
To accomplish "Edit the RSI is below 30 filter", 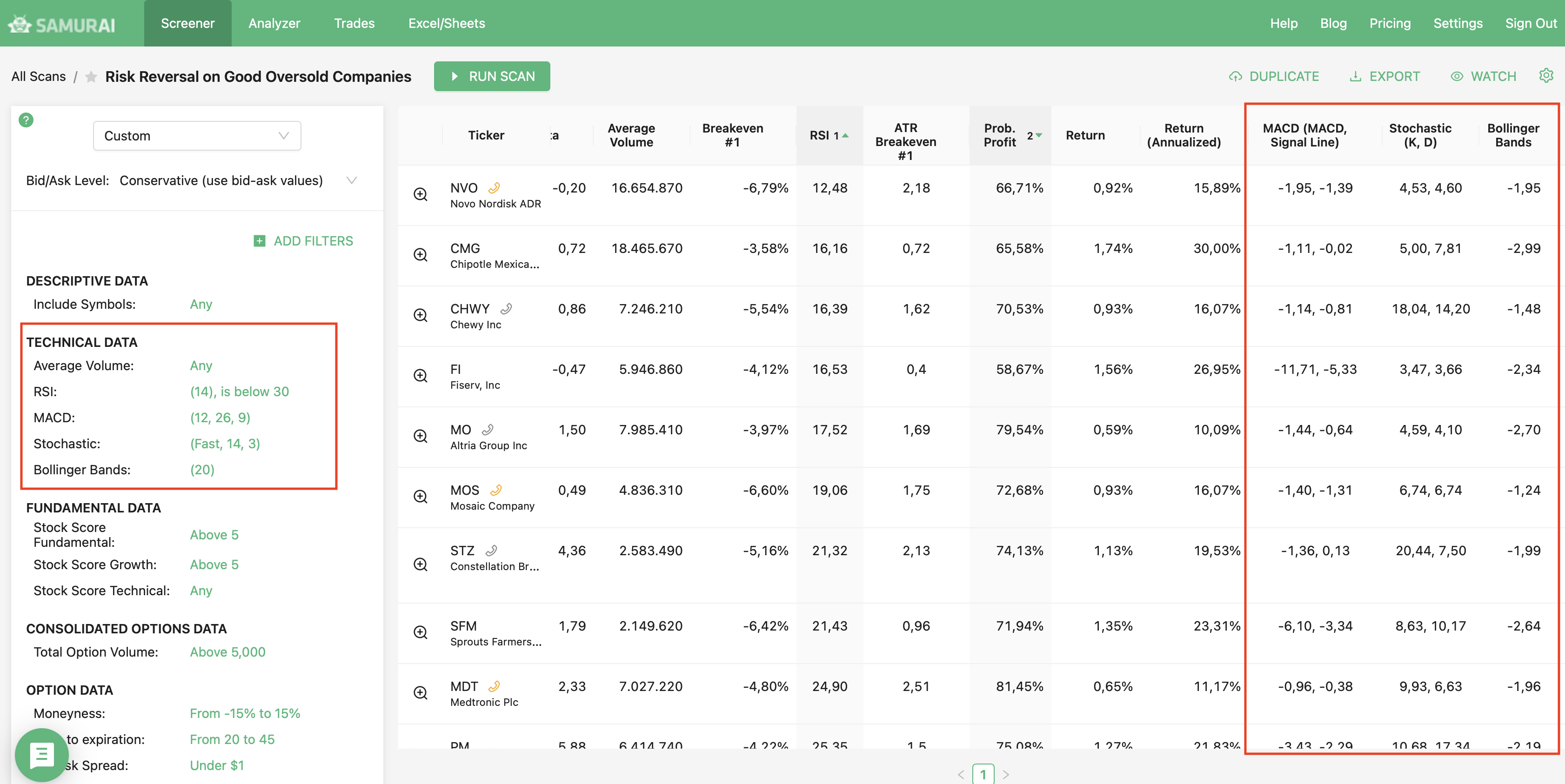I will (x=240, y=392).
